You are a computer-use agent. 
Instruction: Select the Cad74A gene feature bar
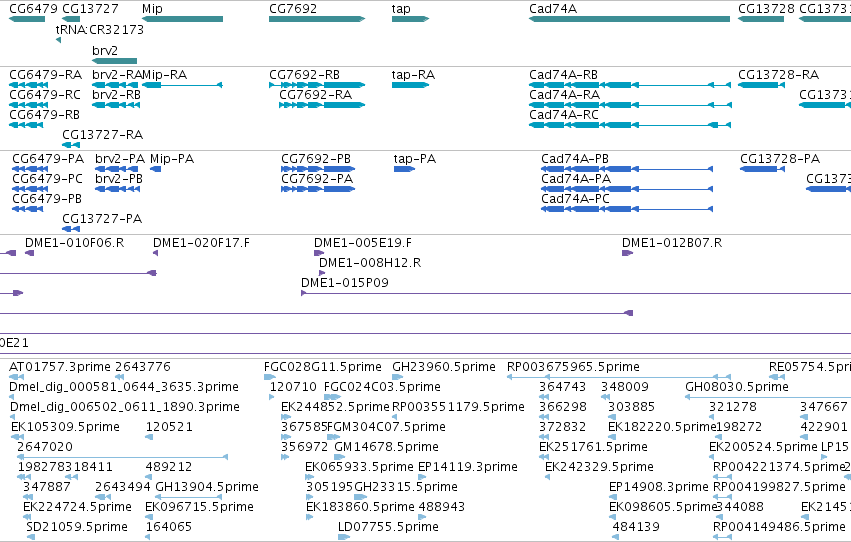tap(630, 19)
